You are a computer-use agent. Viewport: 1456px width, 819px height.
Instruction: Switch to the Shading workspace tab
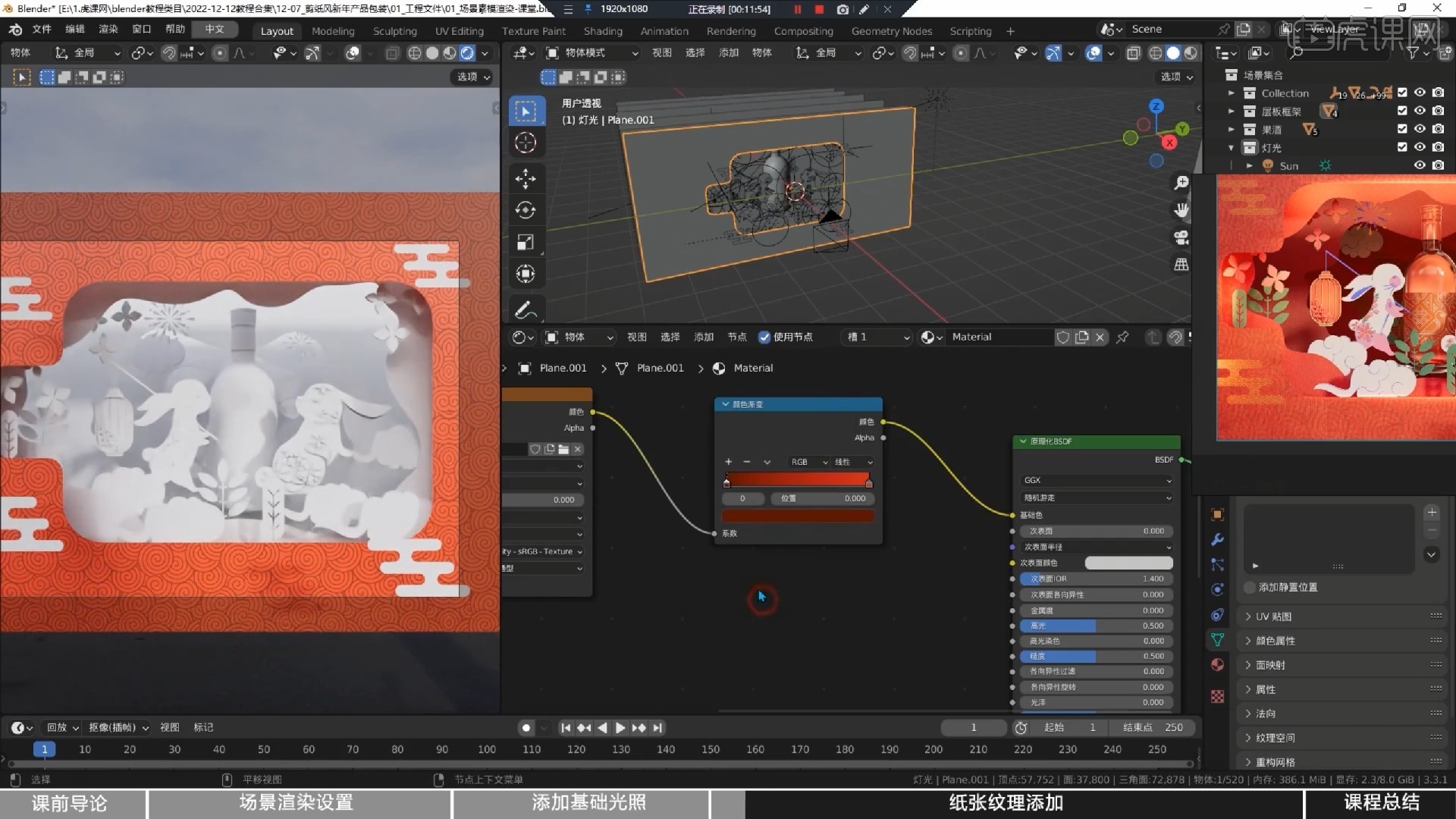pos(603,31)
